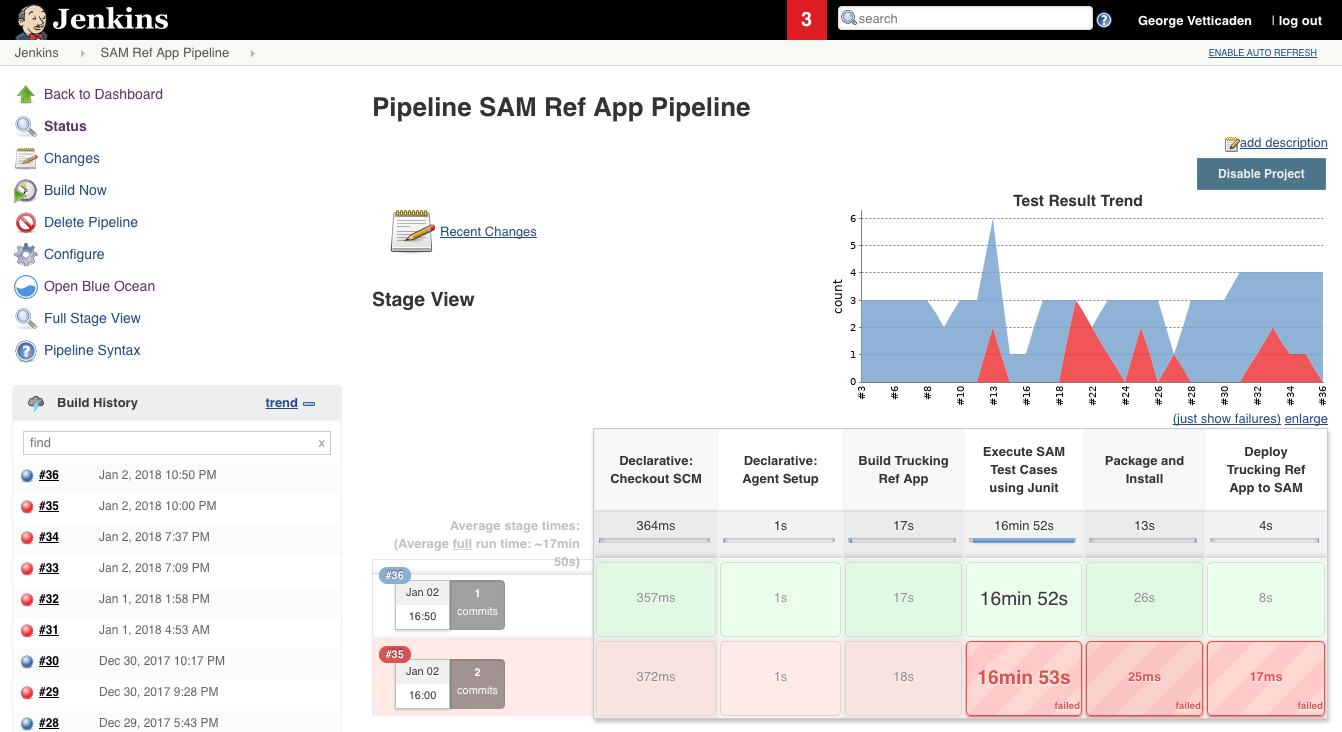This screenshot has width=1342, height=732.
Task: Click the Configure gear icon
Action: point(26,254)
